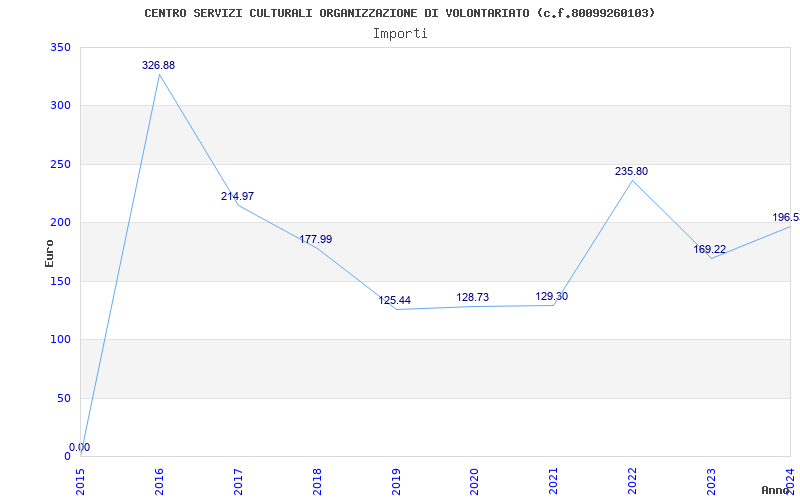Select the 214.97 data label
This screenshot has width=800, height=500.
click(x=237, y=196)
